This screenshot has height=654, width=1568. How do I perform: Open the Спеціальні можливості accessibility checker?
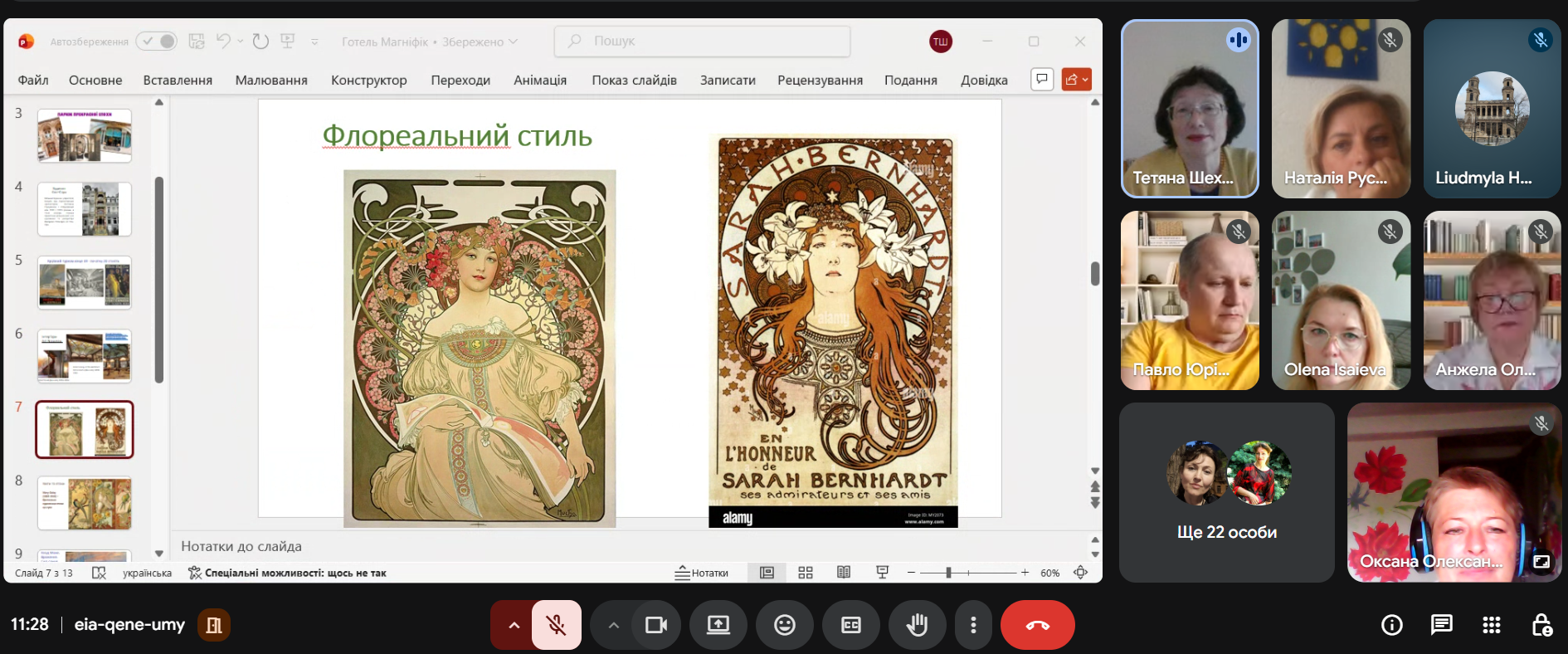pos(287,573)
